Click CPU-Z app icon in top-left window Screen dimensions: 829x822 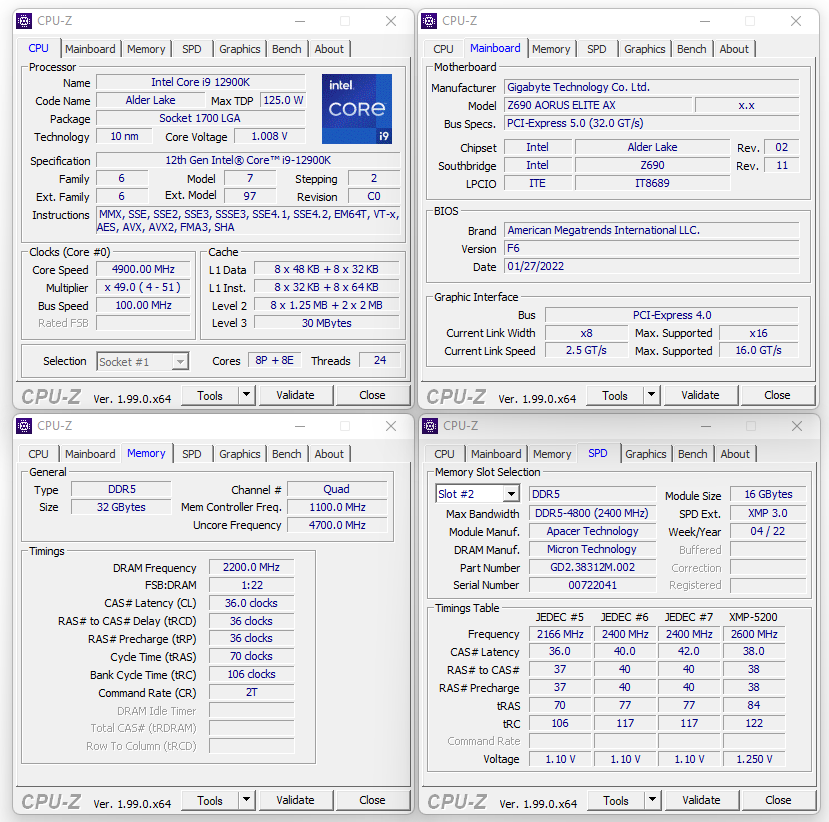tap(24, 21)
